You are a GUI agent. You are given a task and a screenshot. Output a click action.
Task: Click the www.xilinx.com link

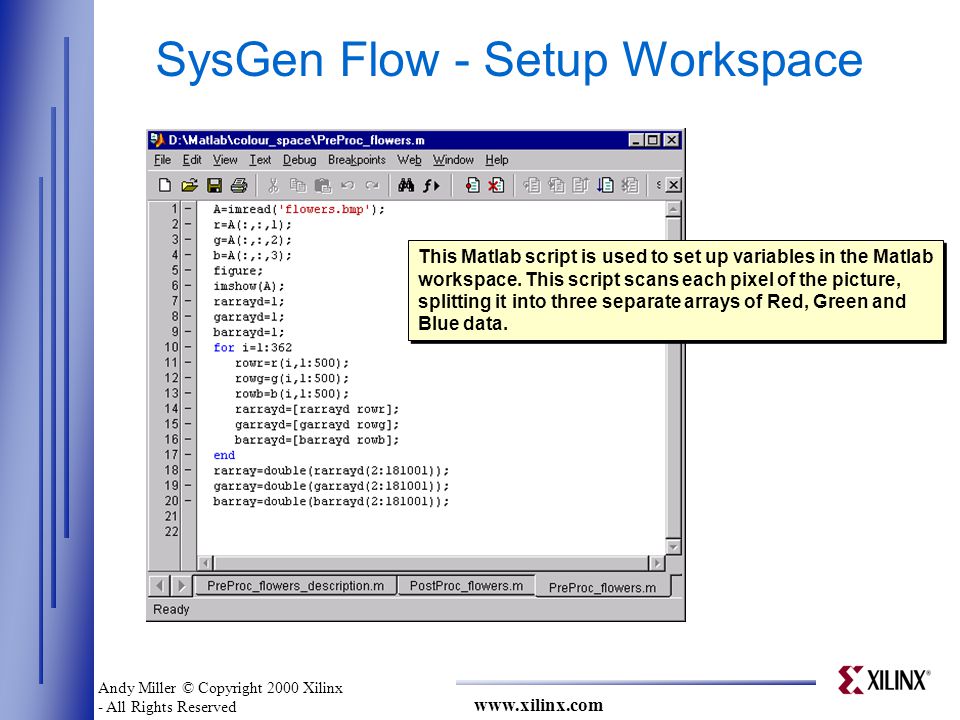coord(538,705)
